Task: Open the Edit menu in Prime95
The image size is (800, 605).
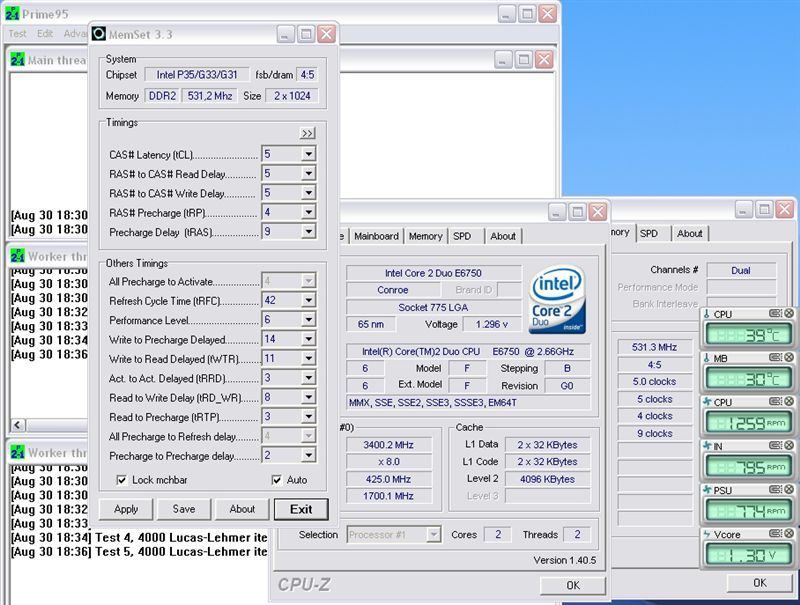Action: (x=45, y=34)
